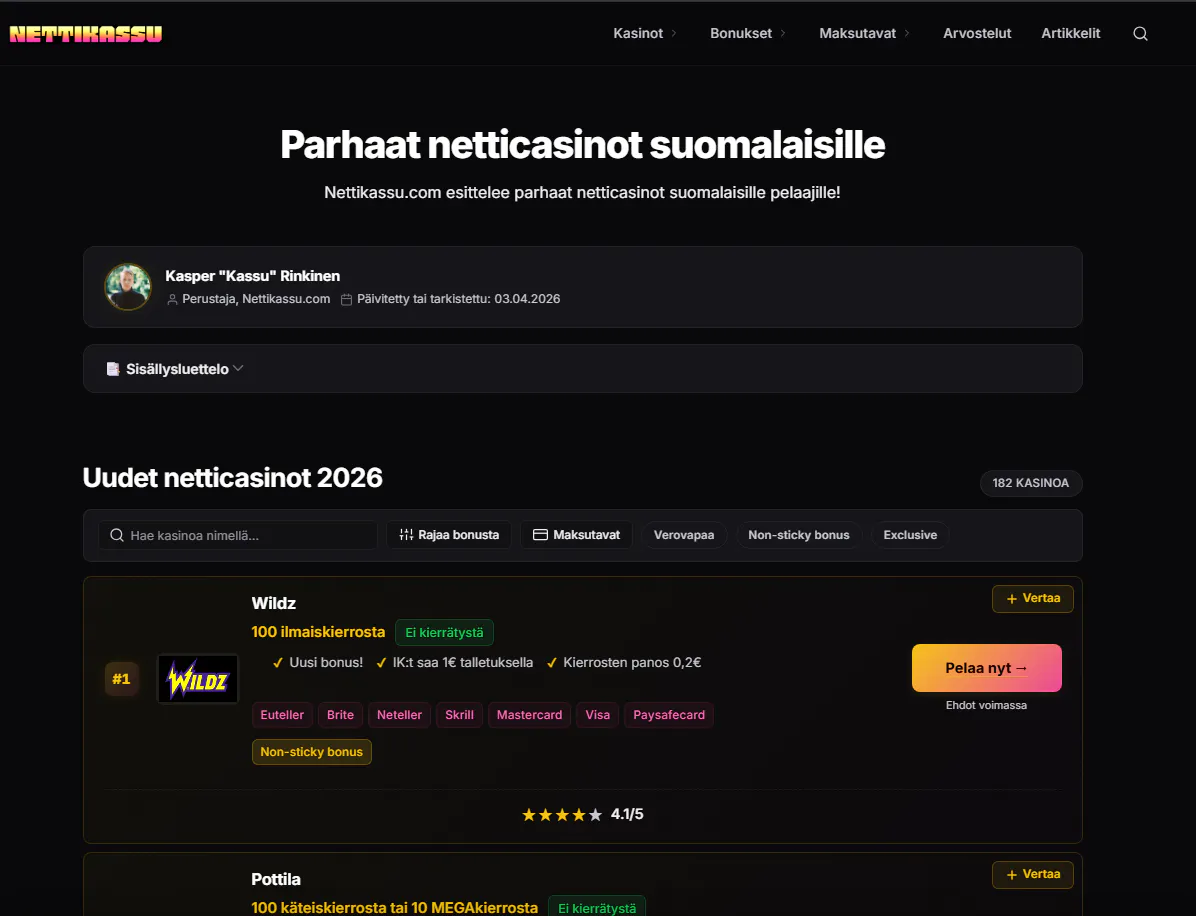Click Vertaa button for Wildz
Viewport: 1196px width, 916px height.
1033,599
